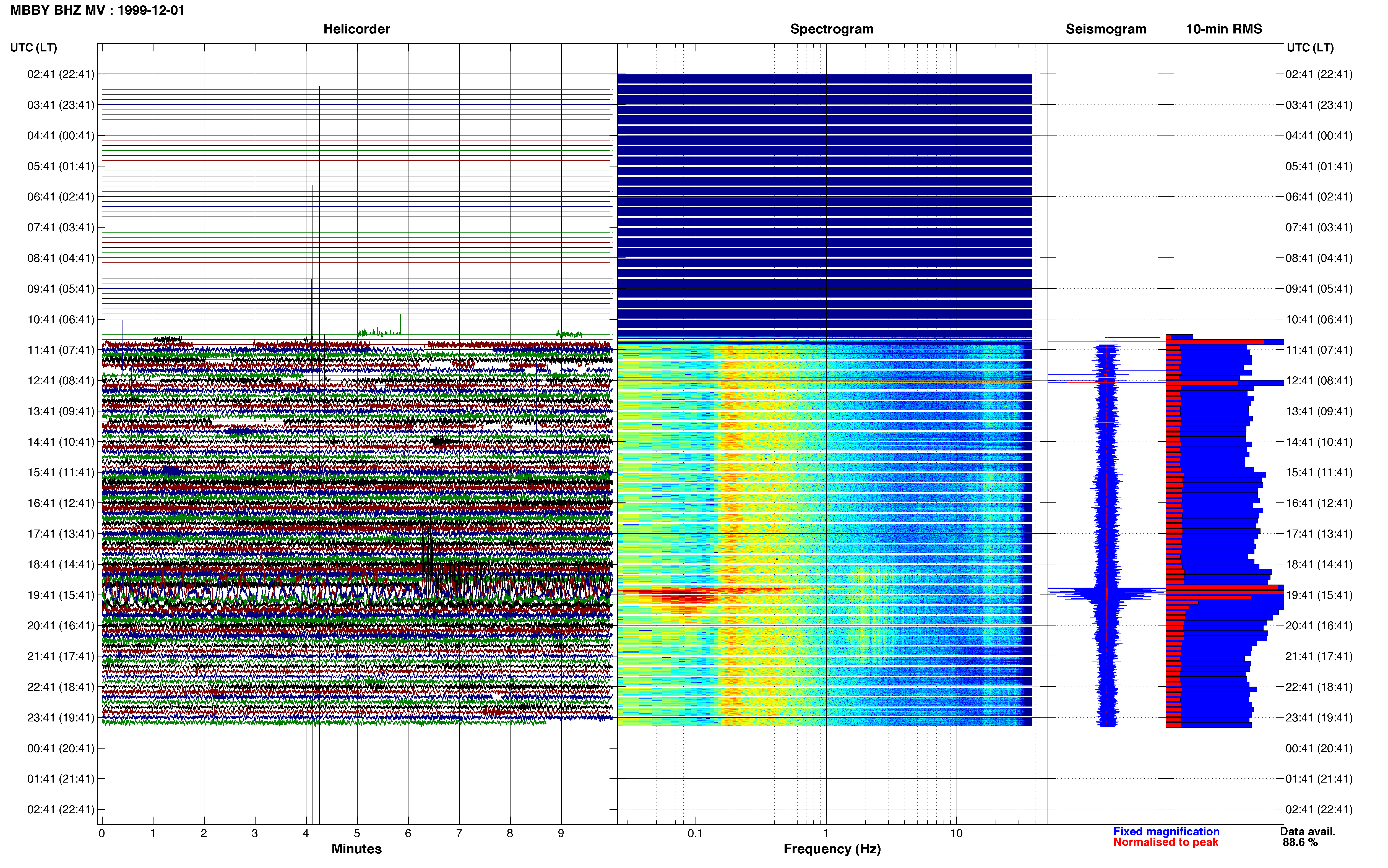
Task: Click left time label 22:41 (18:41)
Action: tap(60, 687)
